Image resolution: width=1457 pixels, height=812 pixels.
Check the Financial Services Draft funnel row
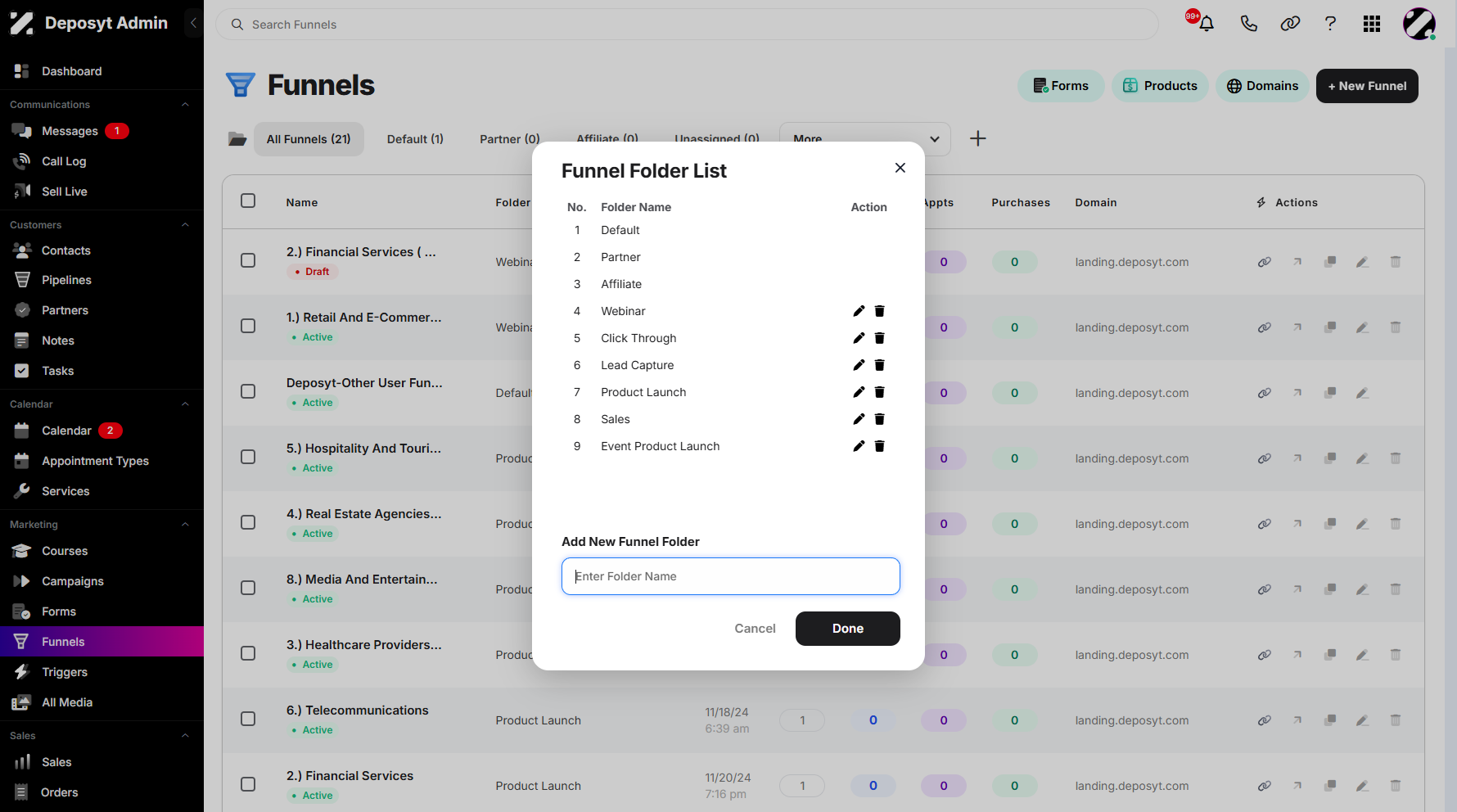(x=248, y=260)
